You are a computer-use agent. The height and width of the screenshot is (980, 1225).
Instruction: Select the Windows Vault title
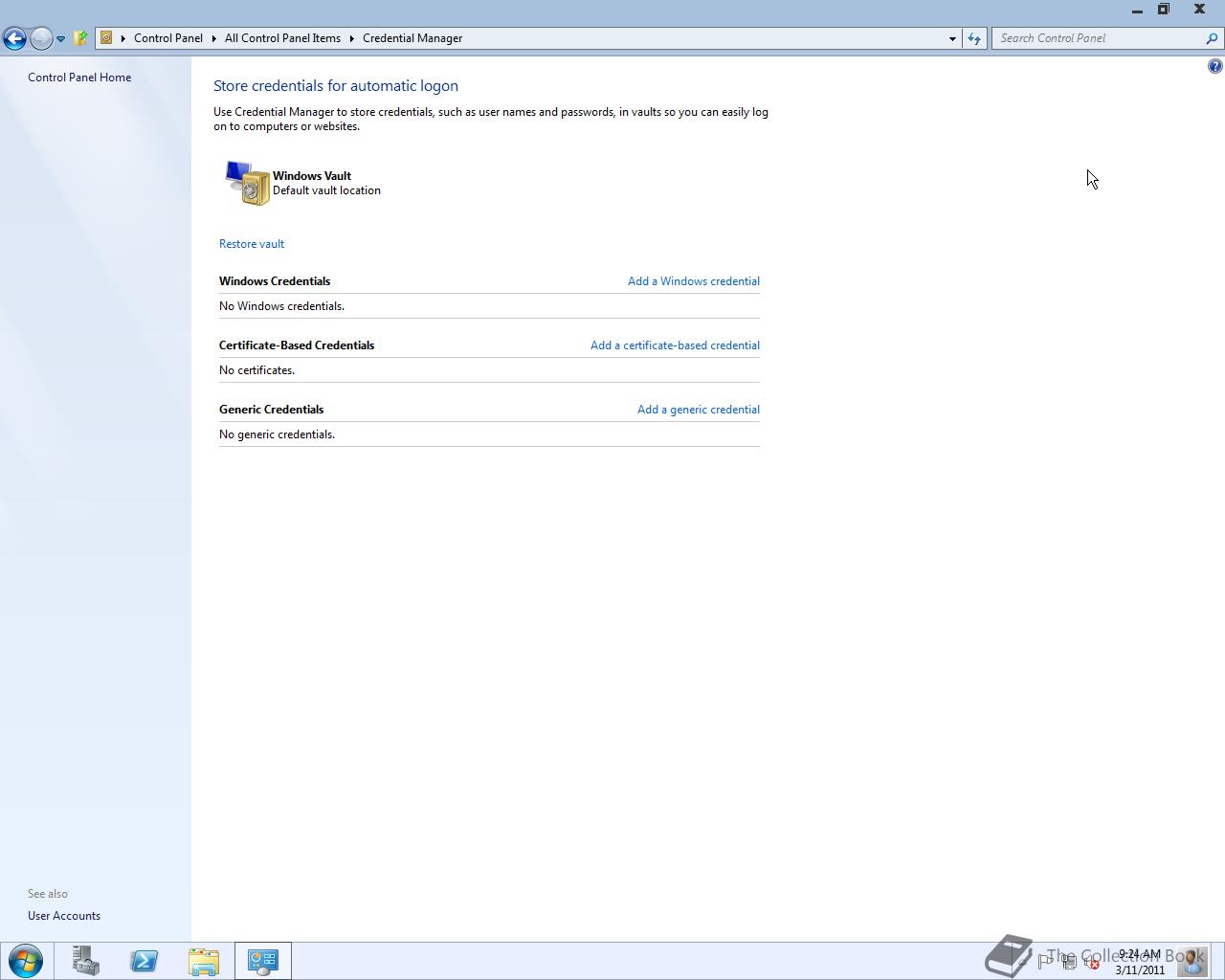(x=312, y=176)
